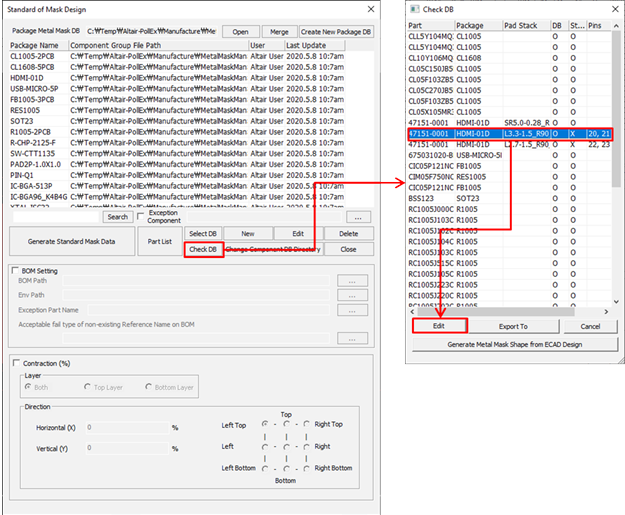Select the USB-MICRO-5P package row
Screen dimensions: 625x515
38,88
